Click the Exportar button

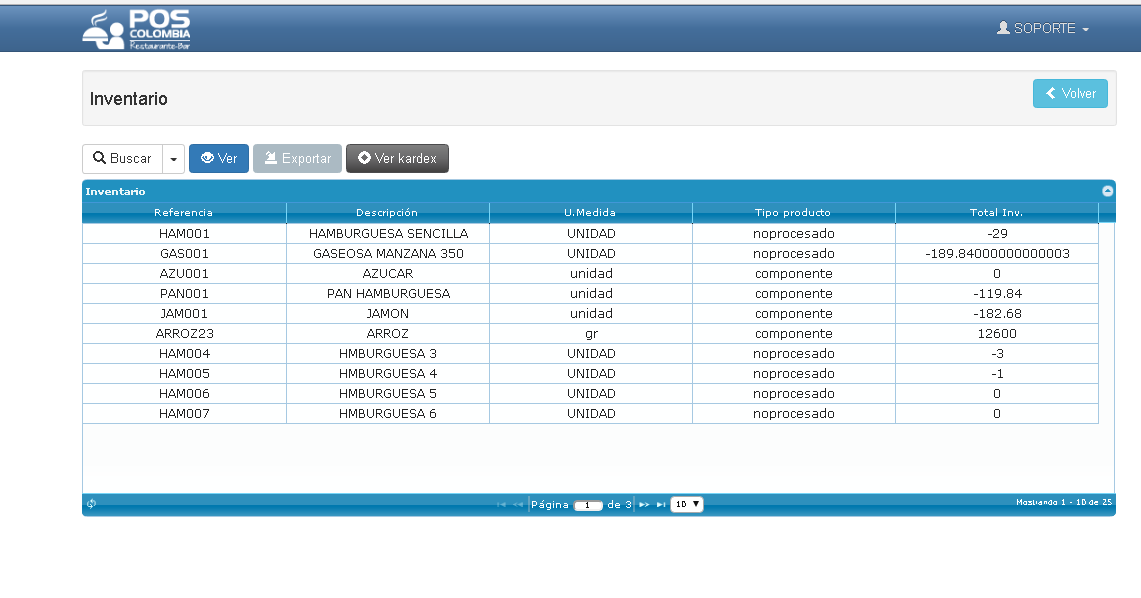click(x=298, y=159)
